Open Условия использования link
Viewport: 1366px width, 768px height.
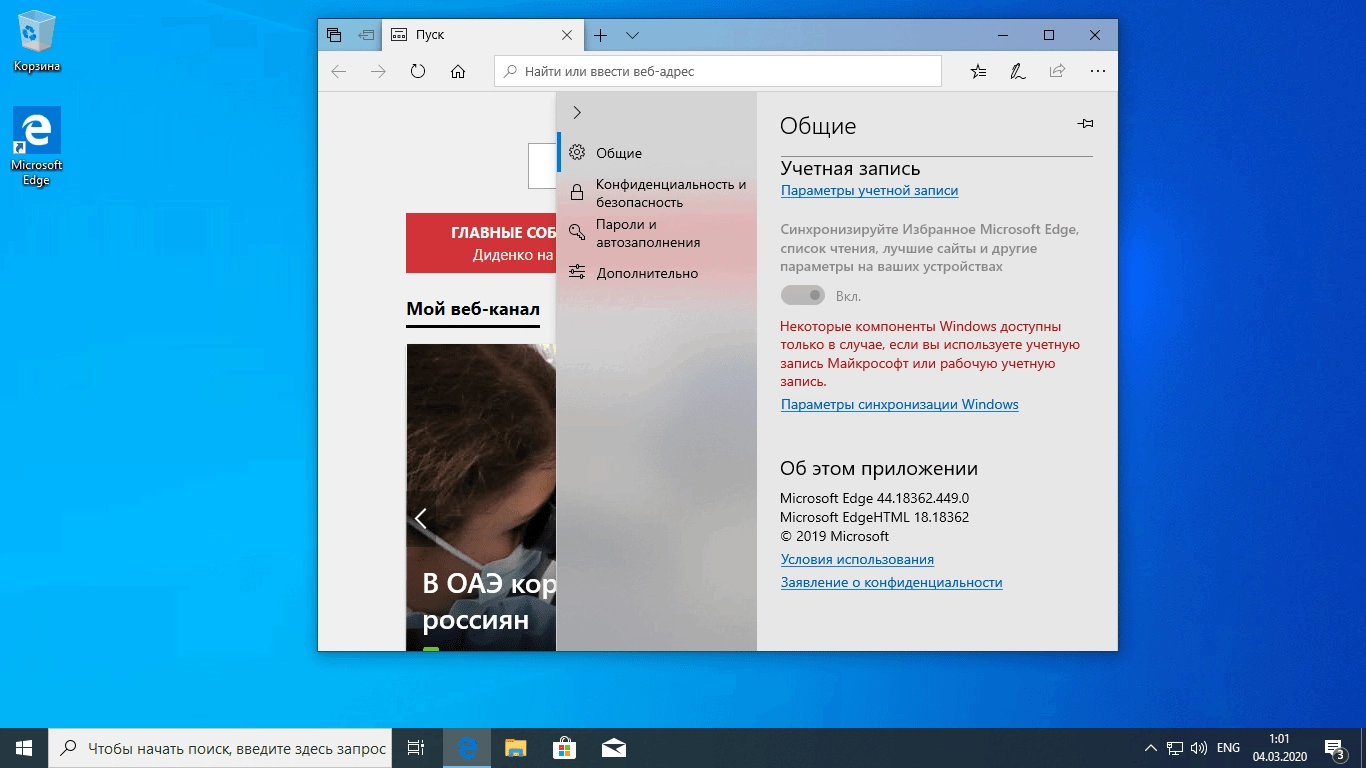pos(857,559)
